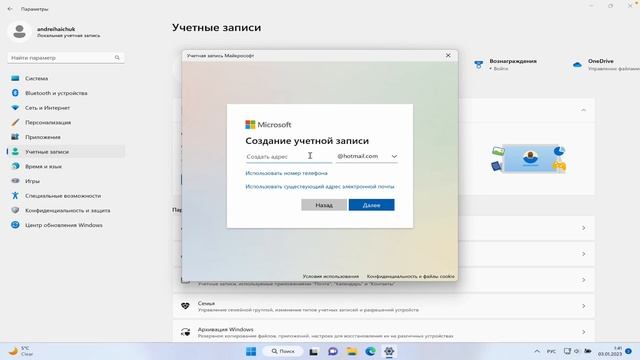
Task: Open Task View on the taskbar
Action: tap(313, 351)
